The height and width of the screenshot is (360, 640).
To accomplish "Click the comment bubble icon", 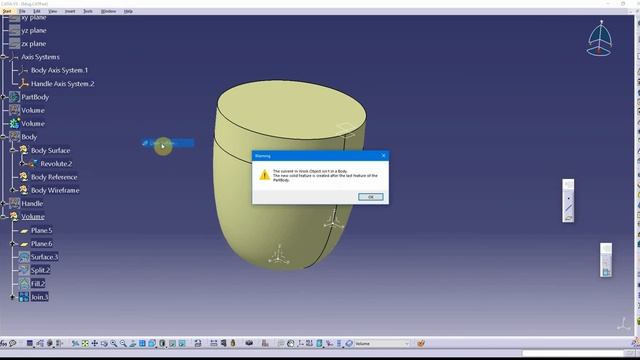I will (x=13, y=344).
